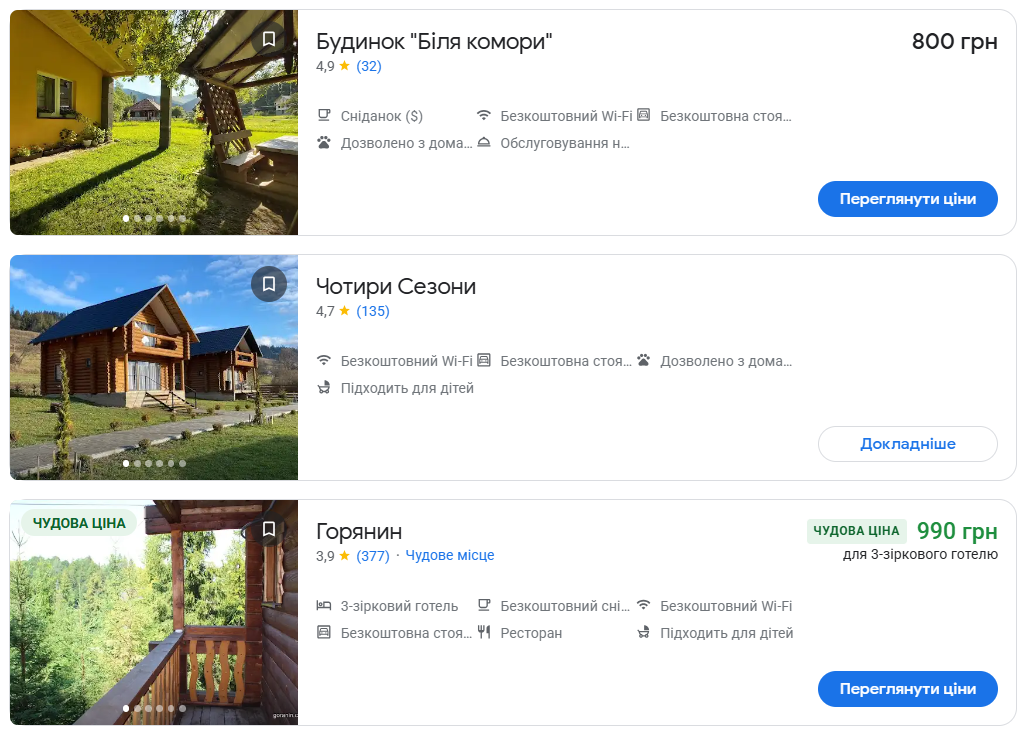
Task: Open the (32) reviews link
Action: click(369, 66)
